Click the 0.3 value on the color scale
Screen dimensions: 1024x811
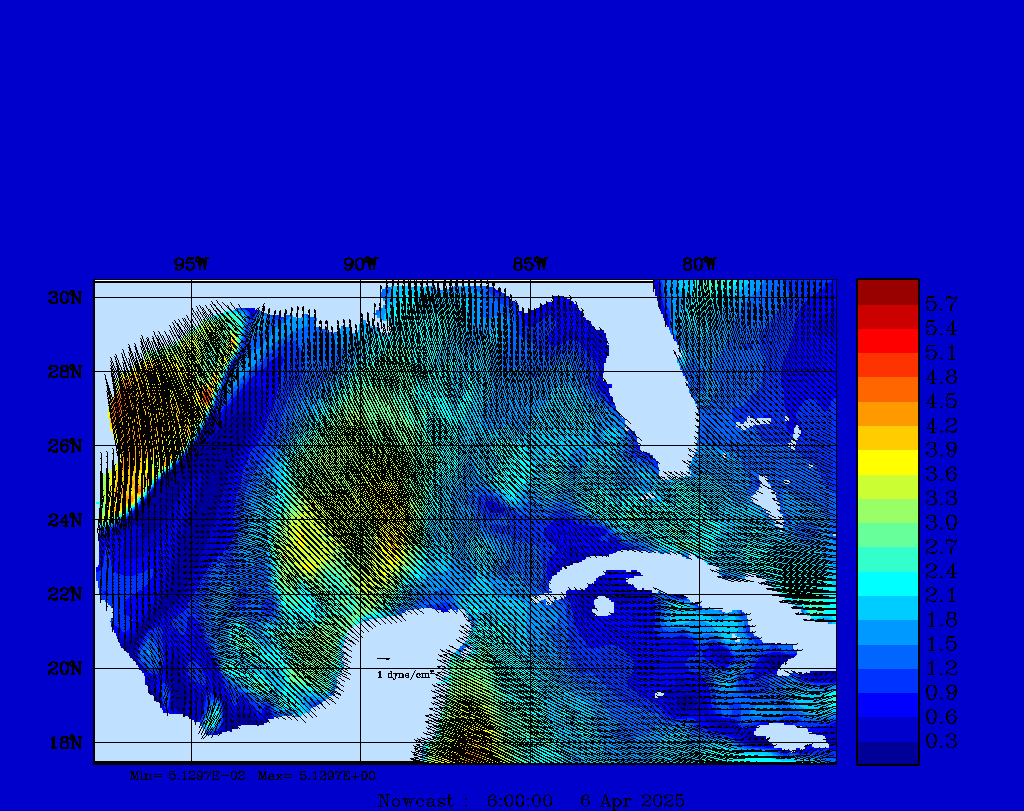pos(941,741)
